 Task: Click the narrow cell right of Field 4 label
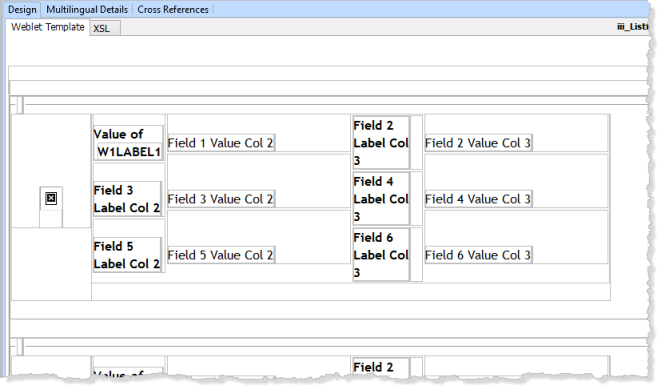(416, 199)
